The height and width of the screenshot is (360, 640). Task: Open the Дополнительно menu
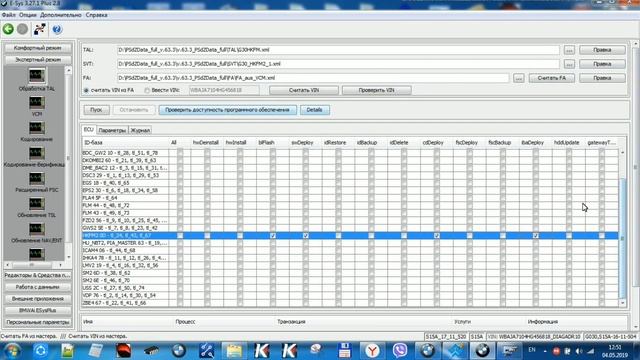(61, 15)
